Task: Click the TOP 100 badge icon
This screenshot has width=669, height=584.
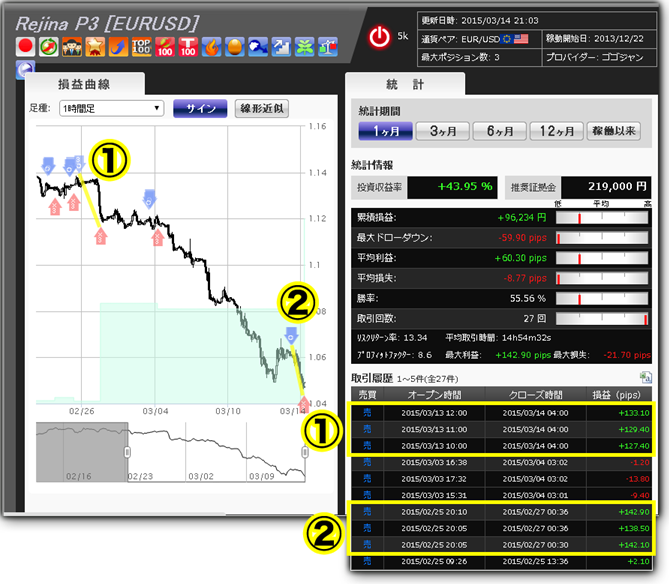Action: pyautogui.click(x=142, y=46)
